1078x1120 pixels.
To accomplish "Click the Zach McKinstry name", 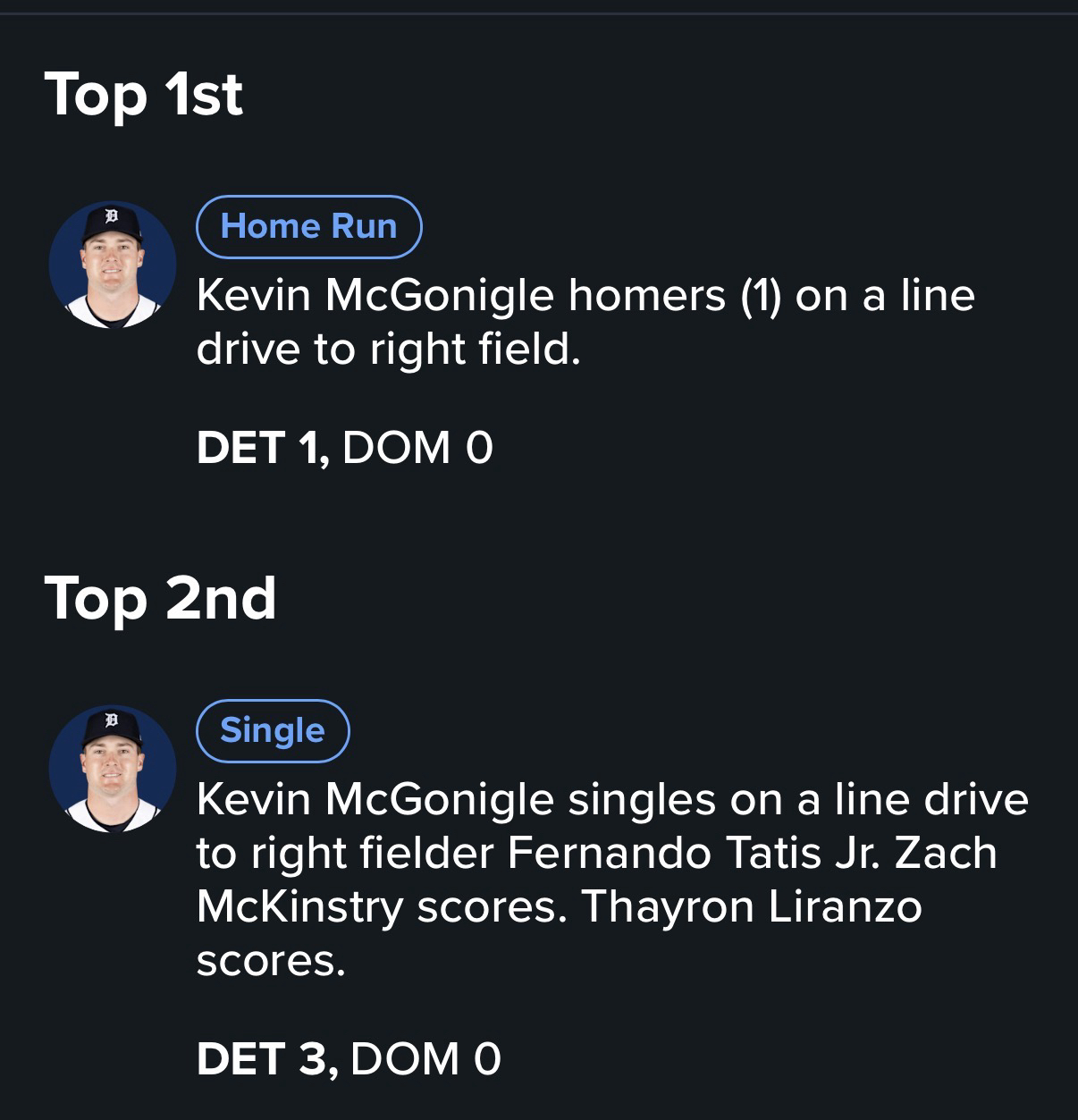I will tap(946, 853).
